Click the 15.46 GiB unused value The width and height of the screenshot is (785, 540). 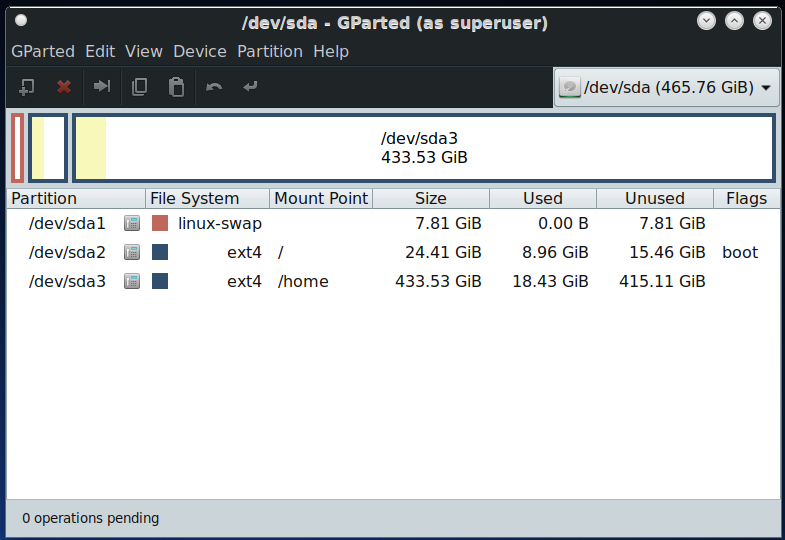667,252
